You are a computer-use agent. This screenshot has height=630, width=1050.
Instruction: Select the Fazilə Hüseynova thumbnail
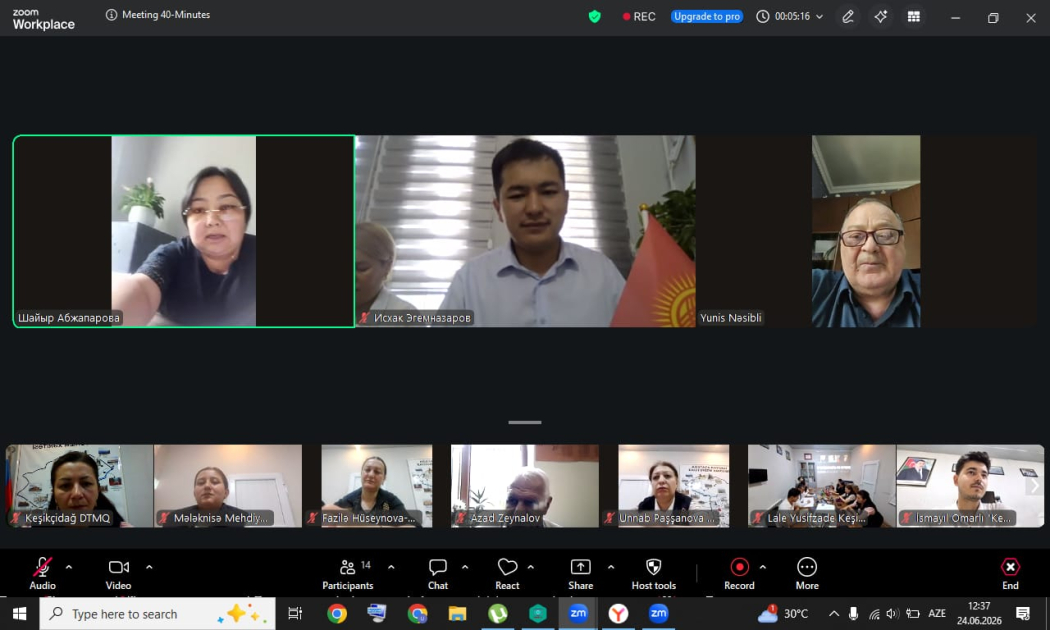(x=376, y=486)
